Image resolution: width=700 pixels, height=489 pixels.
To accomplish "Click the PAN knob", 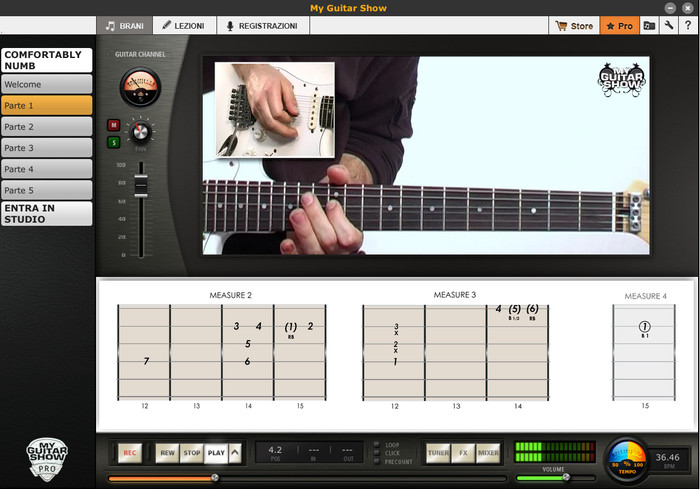I will pos(140,132).
